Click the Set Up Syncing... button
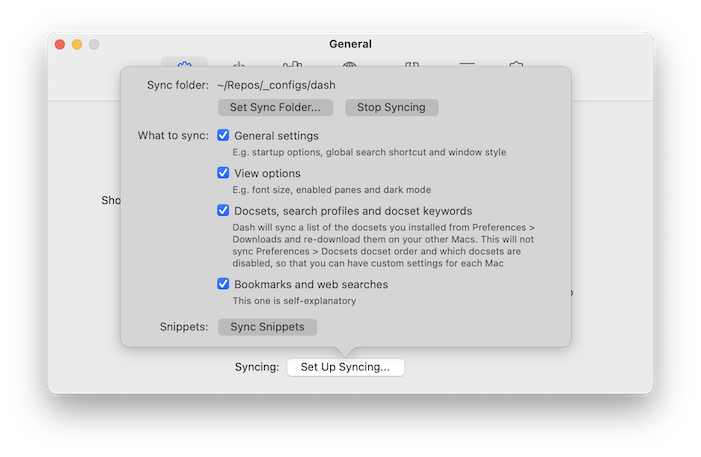This screenshot has width=701, height=457. 346,367
